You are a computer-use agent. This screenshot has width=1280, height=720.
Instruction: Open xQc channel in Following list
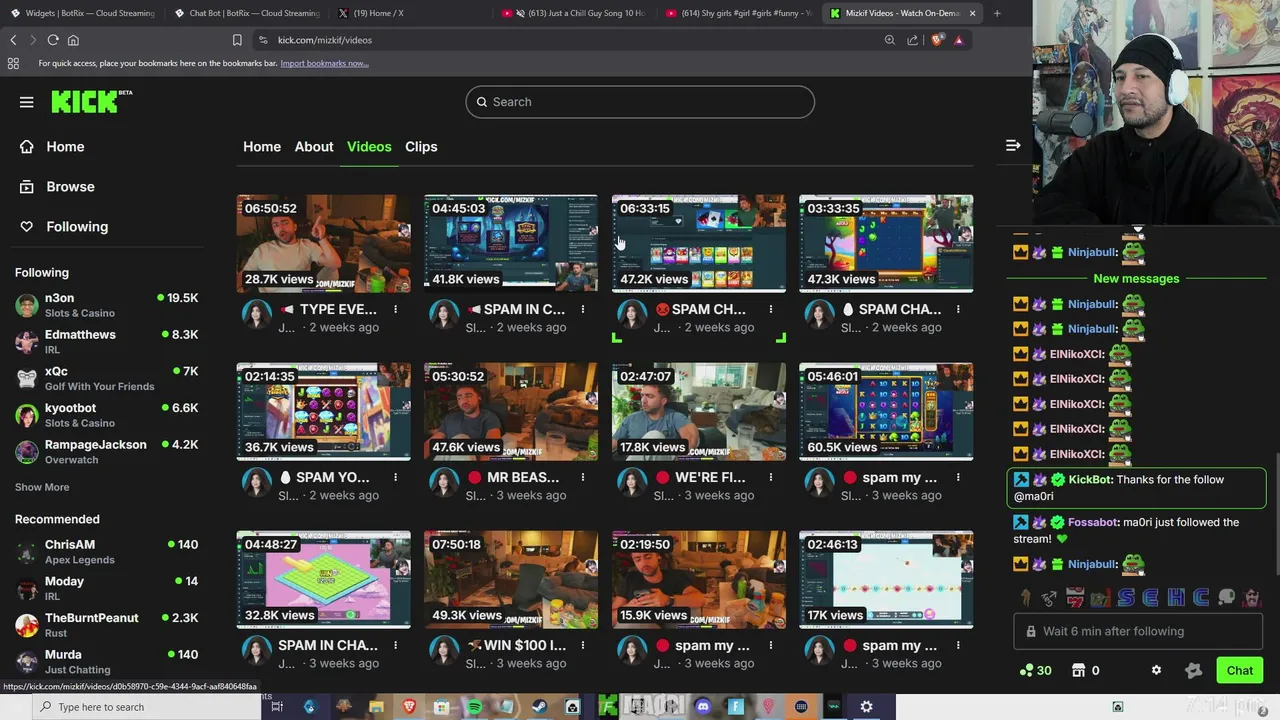[x=107, y=378]
